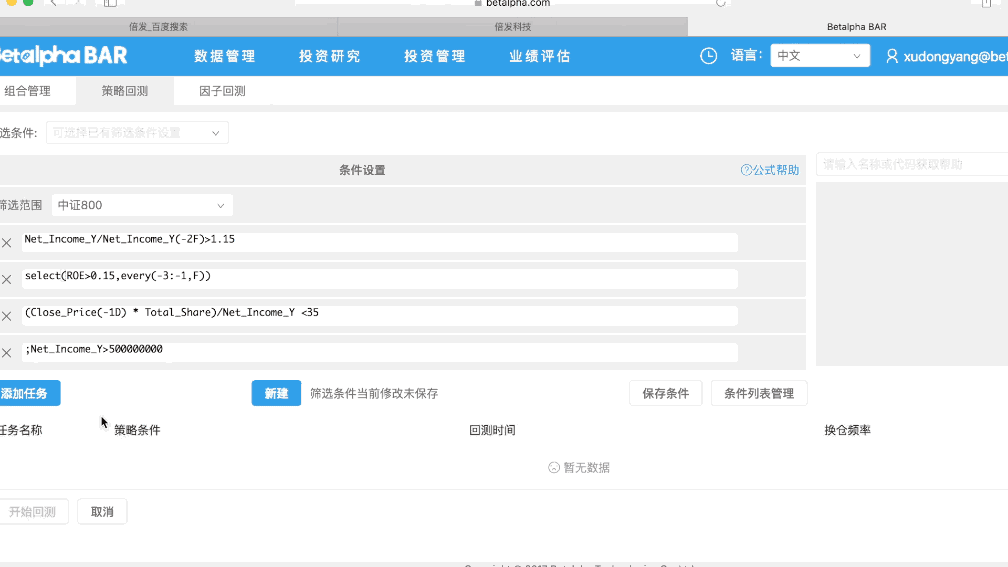The height and width of the screenshot is (567, 1008).
Task: Delete the Net_Income_Y>500000000 condition
Action: pyautogui.click(x=6, y=353)
